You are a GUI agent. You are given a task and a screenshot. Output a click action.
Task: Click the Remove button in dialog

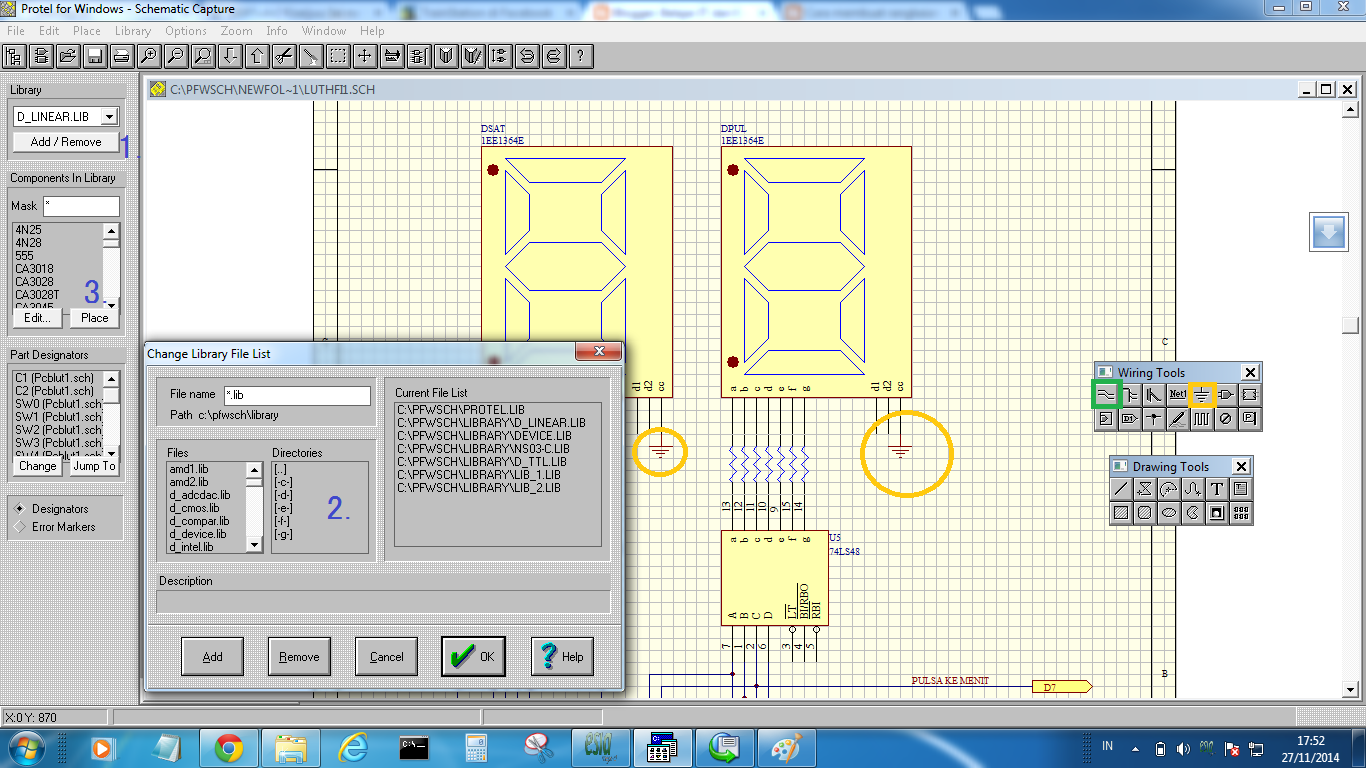click(299, 657)
